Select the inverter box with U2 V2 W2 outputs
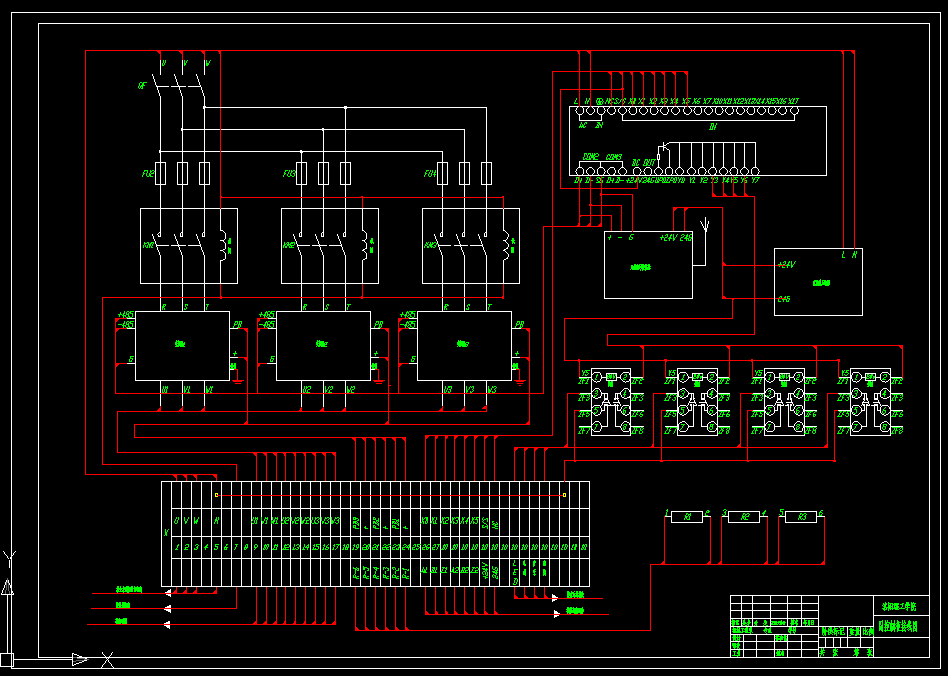This screenshot has height=676, width=948. pyautogui.click(x=323, y=346)
